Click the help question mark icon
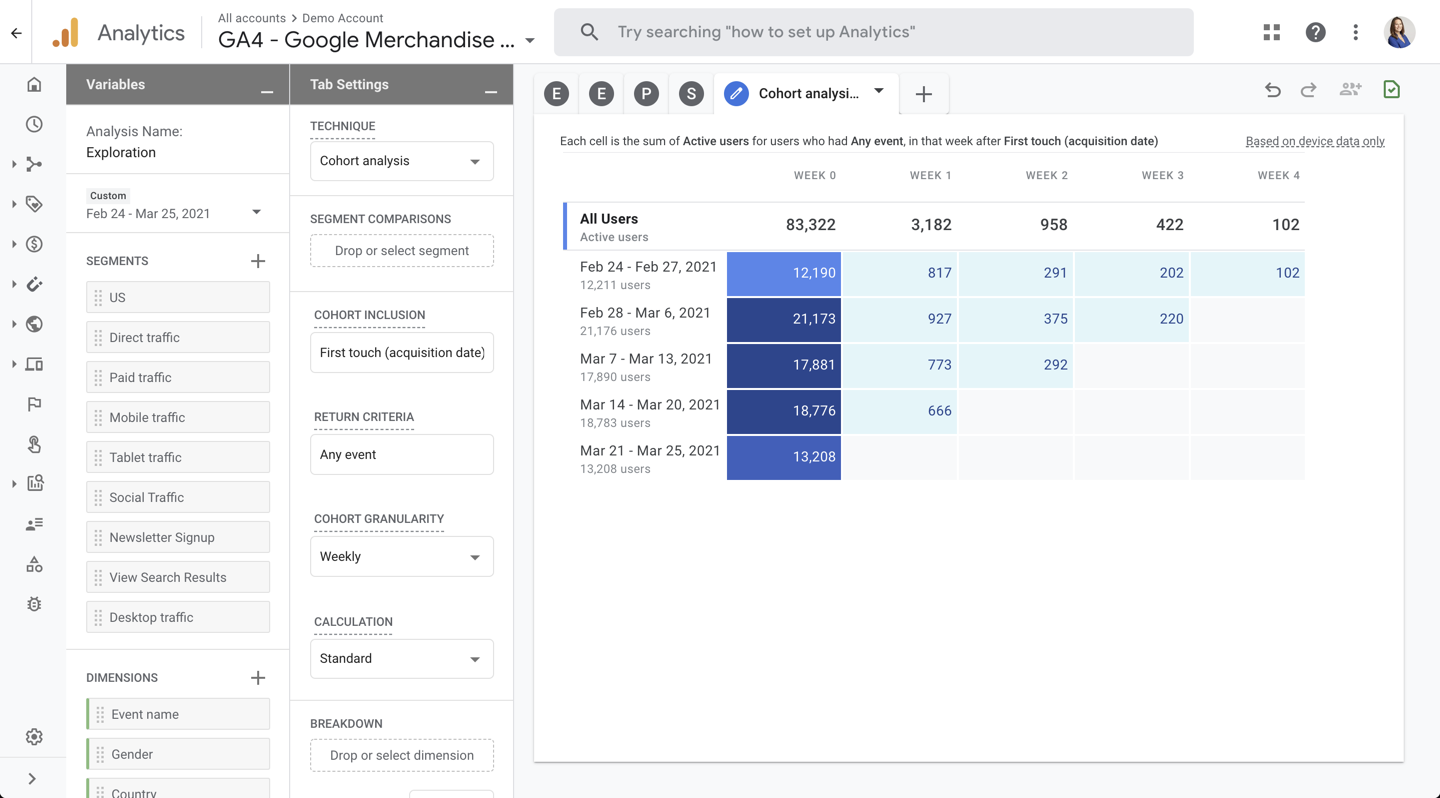 click(1315, 32)
